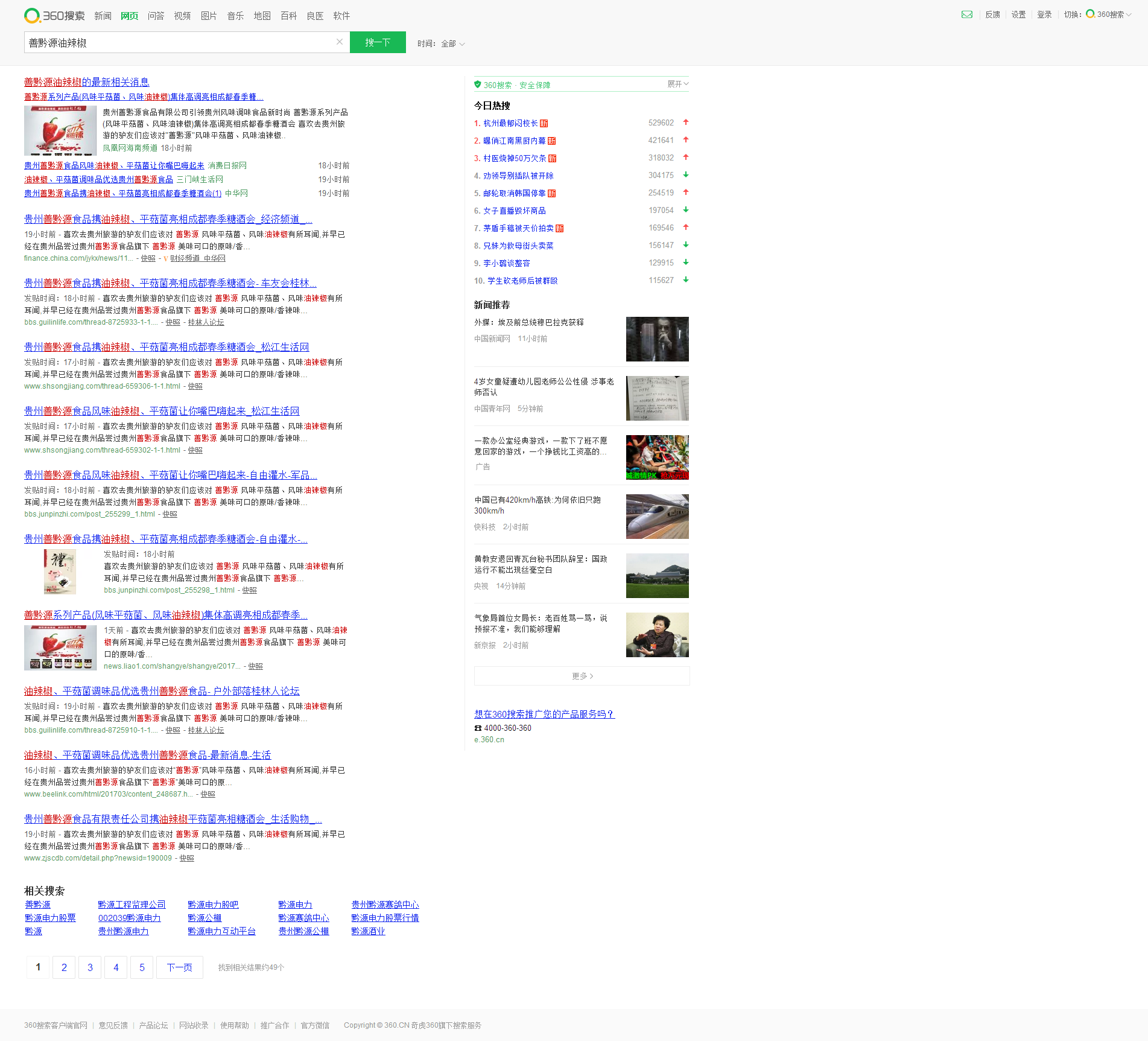Click the 新 badge next to 邮轮取消韩国停靠
Image resolution: width=1148 pixels, height=1041 pixels.
(x=552, y=193)
